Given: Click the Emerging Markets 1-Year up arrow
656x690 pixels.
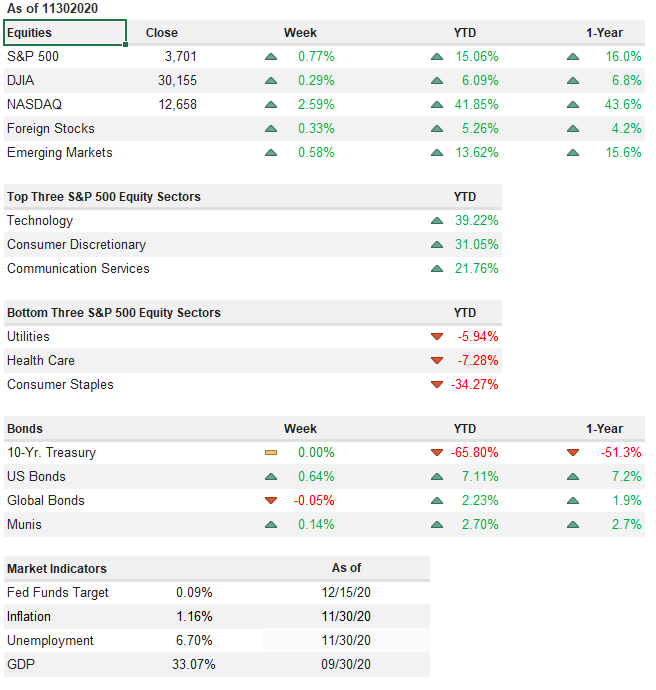Looking at the screenshot, I should [x=573, y=153].
